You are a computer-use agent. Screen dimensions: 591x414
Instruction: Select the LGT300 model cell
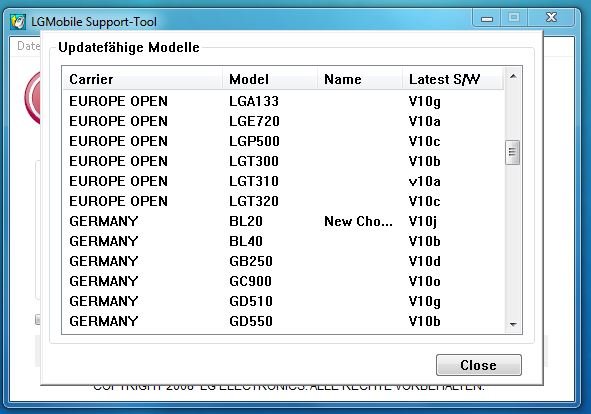[x=254, y=161]
